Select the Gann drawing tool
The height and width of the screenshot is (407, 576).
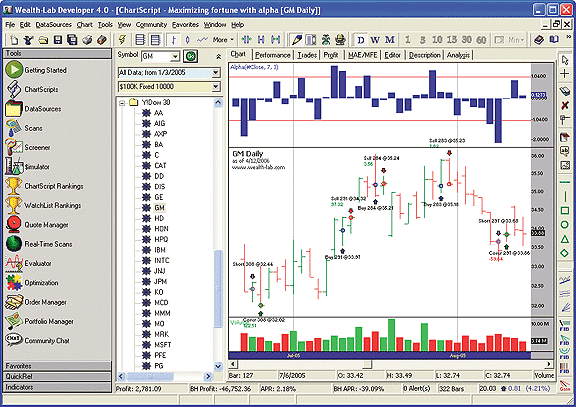pos(565,385)
